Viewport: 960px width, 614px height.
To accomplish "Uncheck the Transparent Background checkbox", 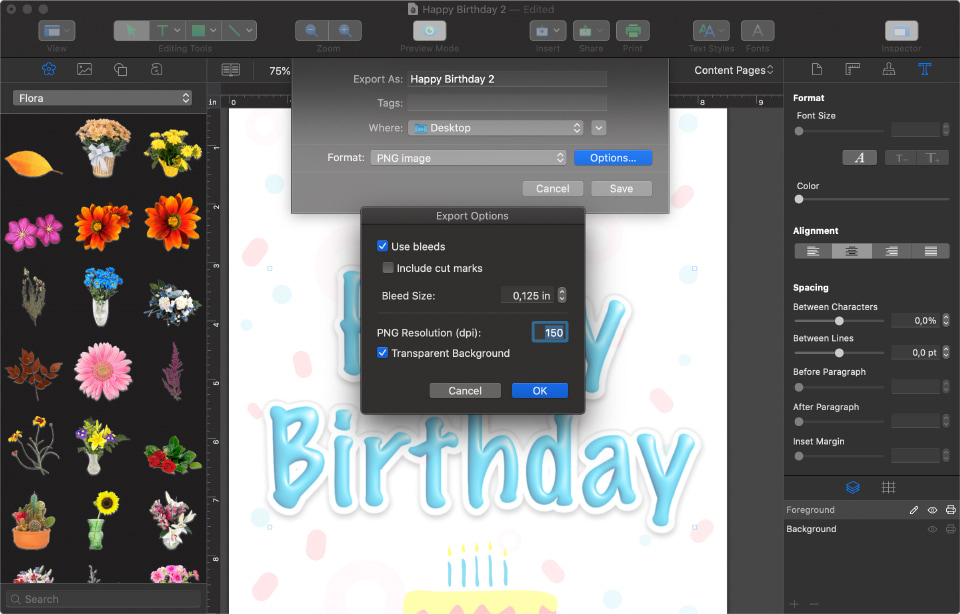I will [383, 353].
